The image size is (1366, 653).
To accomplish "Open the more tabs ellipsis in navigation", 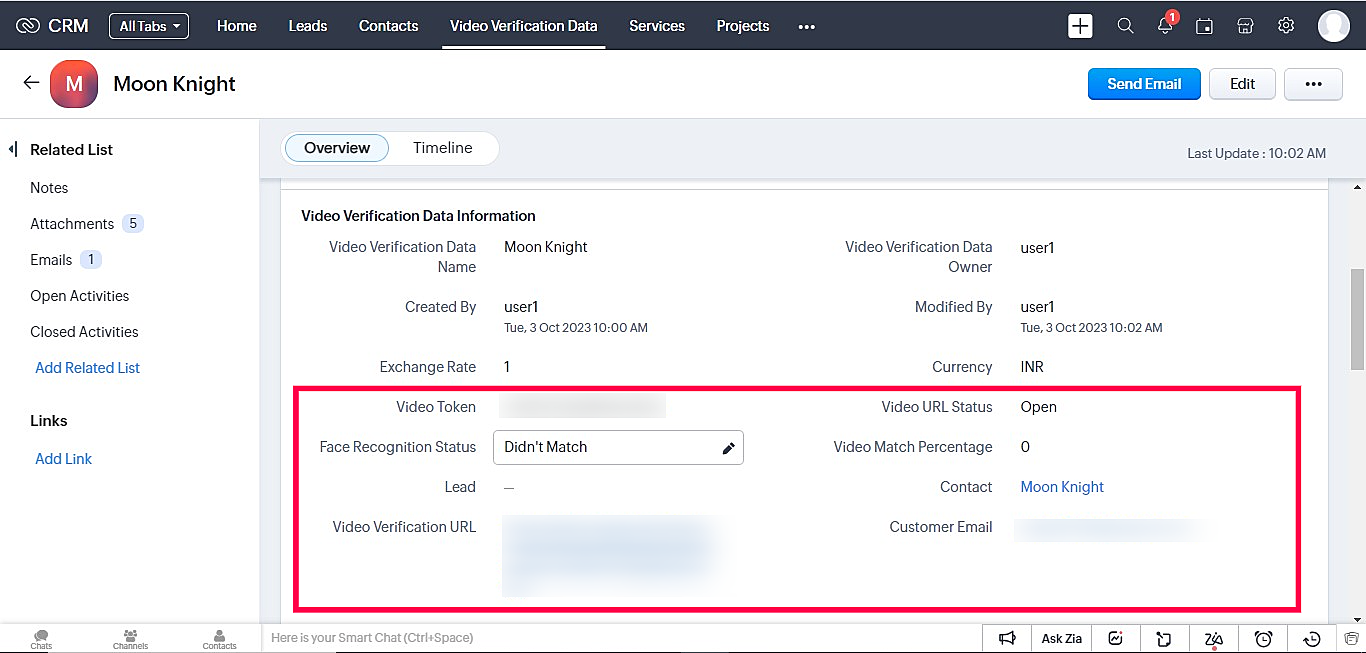I will point(807,27).
